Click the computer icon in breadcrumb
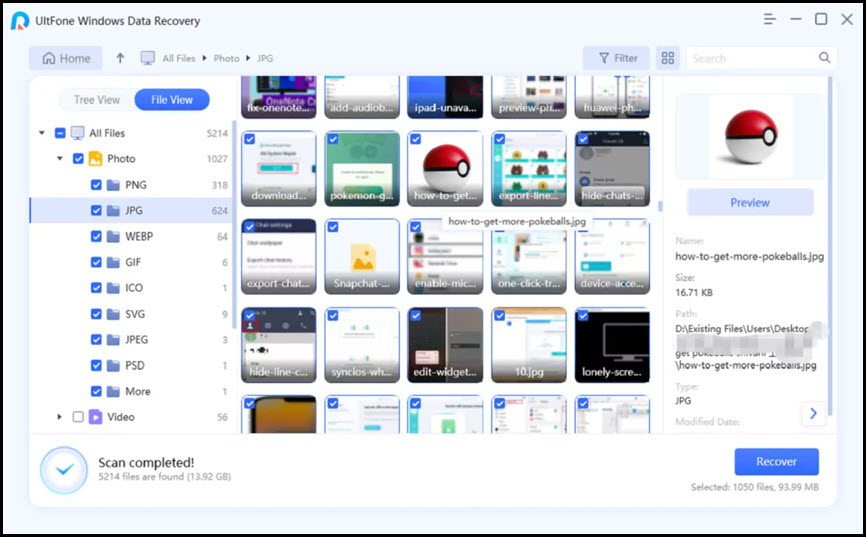The width and height of the screenshot is (866, 537). click(147, 58)
